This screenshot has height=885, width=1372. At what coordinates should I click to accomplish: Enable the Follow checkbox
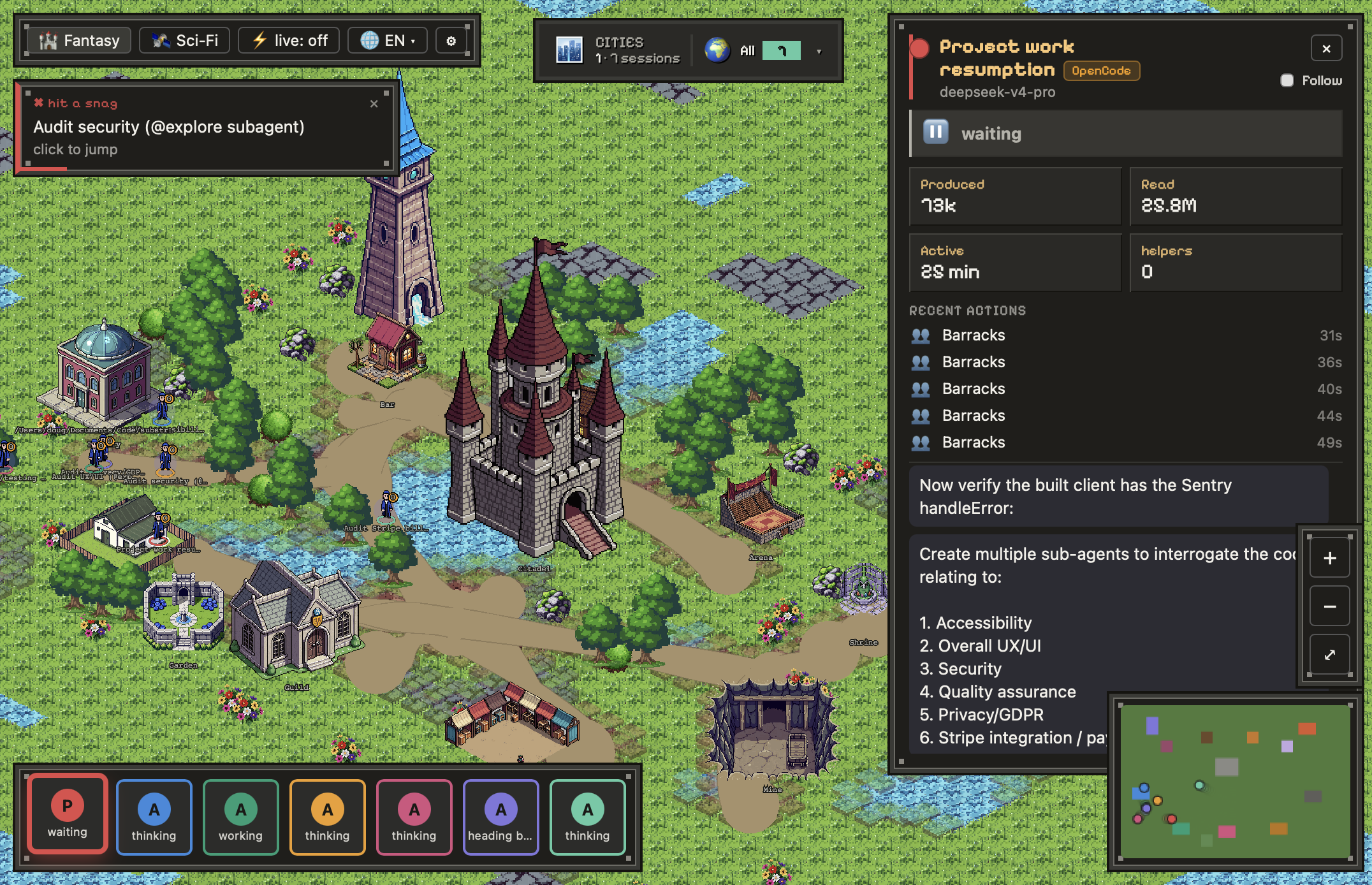point(1287,80)
